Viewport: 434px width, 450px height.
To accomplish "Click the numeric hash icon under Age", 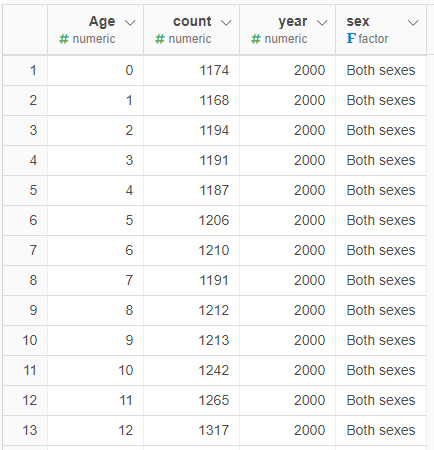I will pos(64,39).
